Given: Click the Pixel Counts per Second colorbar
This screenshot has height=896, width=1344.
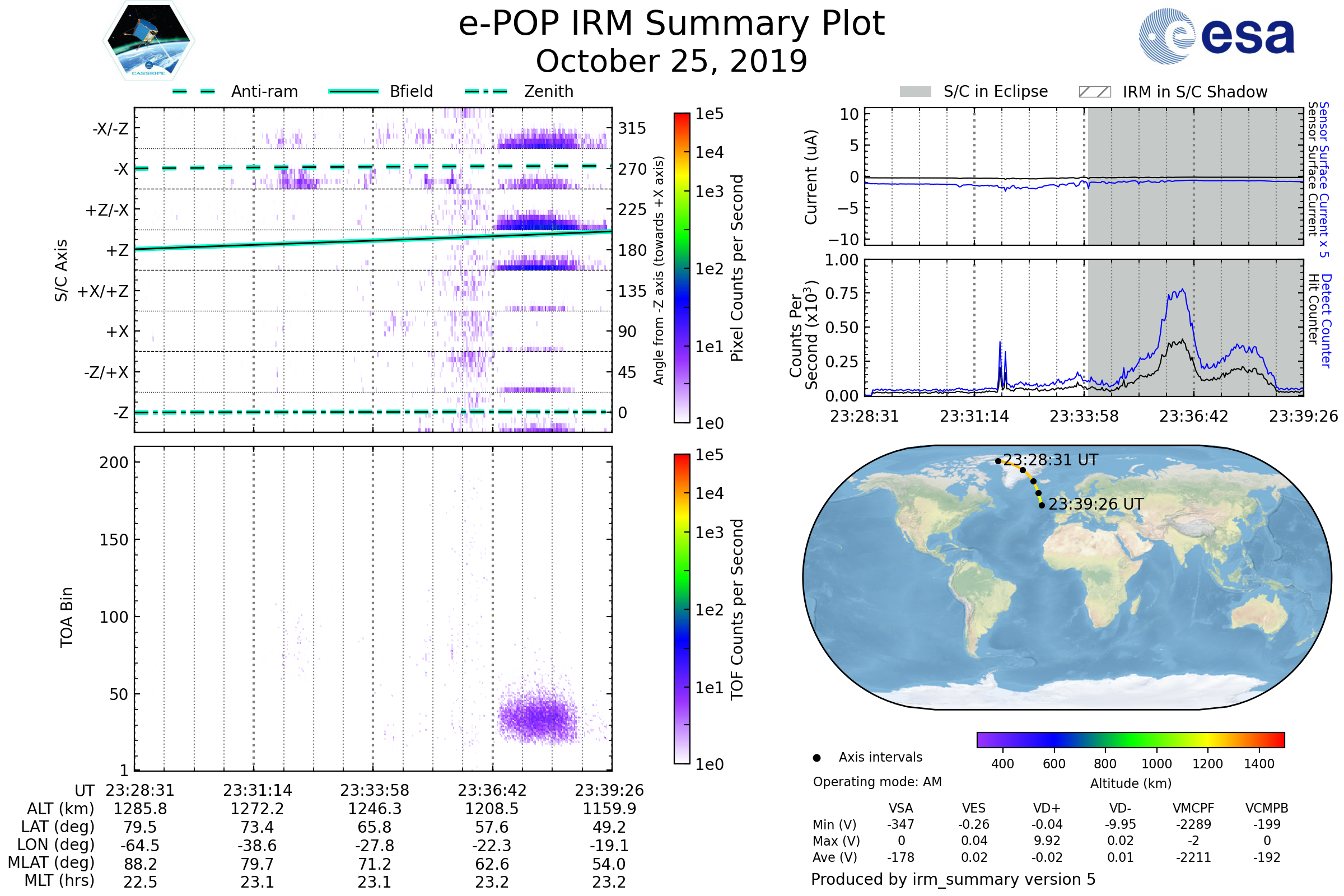Looking at the screenshot, I should (682, 268).
